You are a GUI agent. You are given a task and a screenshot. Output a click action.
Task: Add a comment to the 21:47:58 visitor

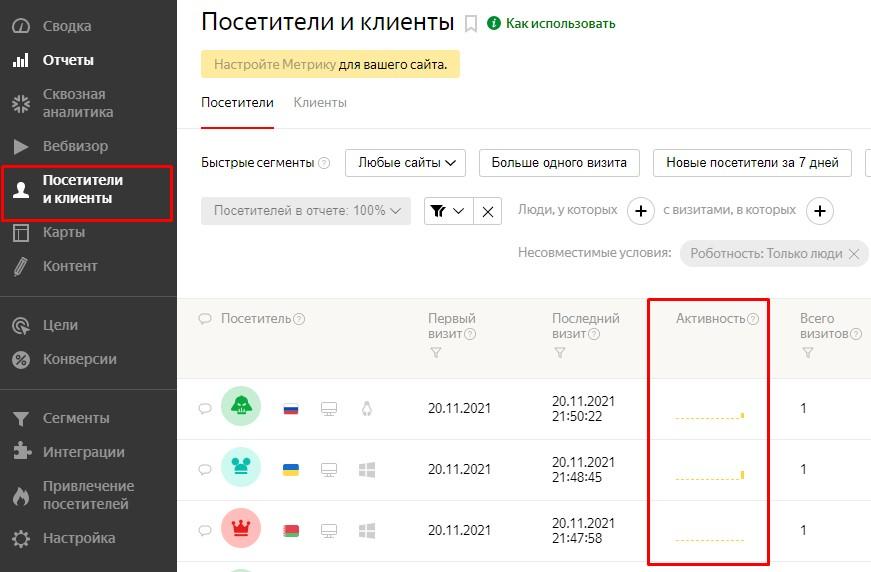[205, 531]
